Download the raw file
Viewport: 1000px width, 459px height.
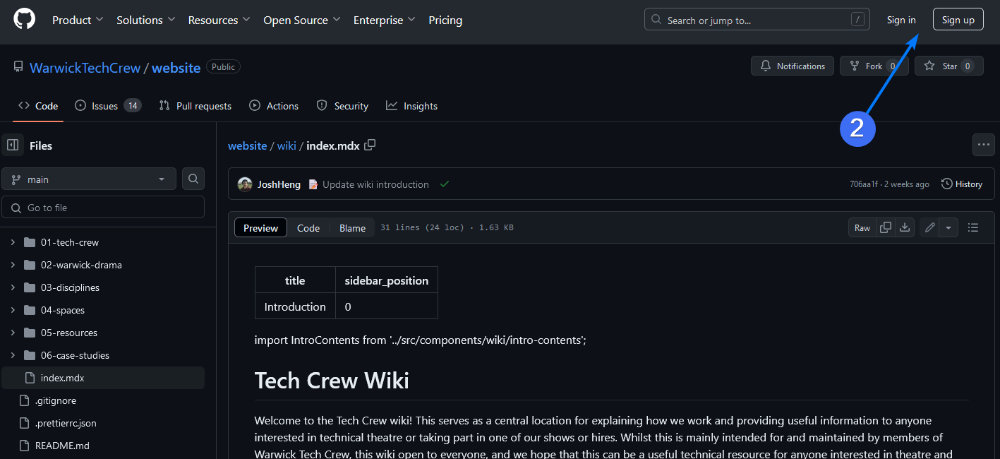click(905, 228)
